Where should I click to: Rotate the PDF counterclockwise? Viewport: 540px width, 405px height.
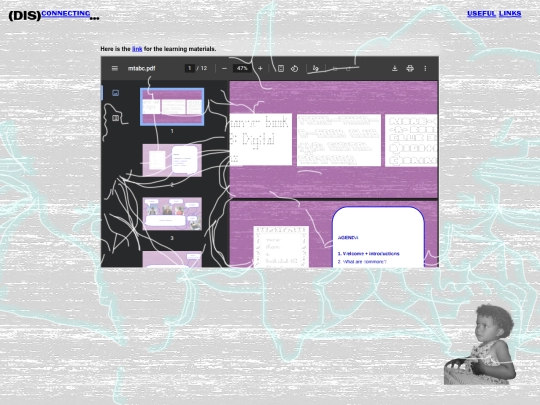coord(294,69)
